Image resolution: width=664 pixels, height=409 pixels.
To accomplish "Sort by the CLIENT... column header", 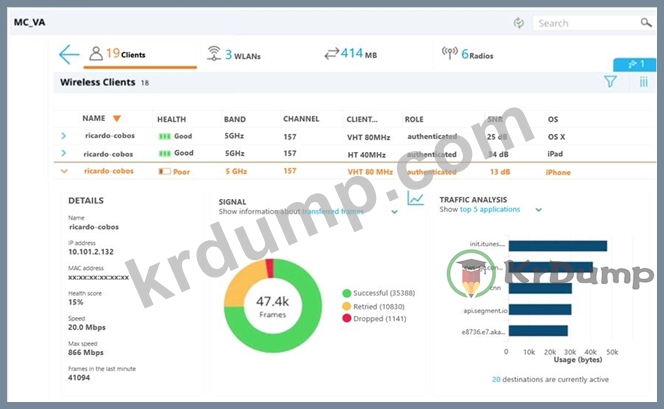I will pyautogui.click(x=362, y=119).
